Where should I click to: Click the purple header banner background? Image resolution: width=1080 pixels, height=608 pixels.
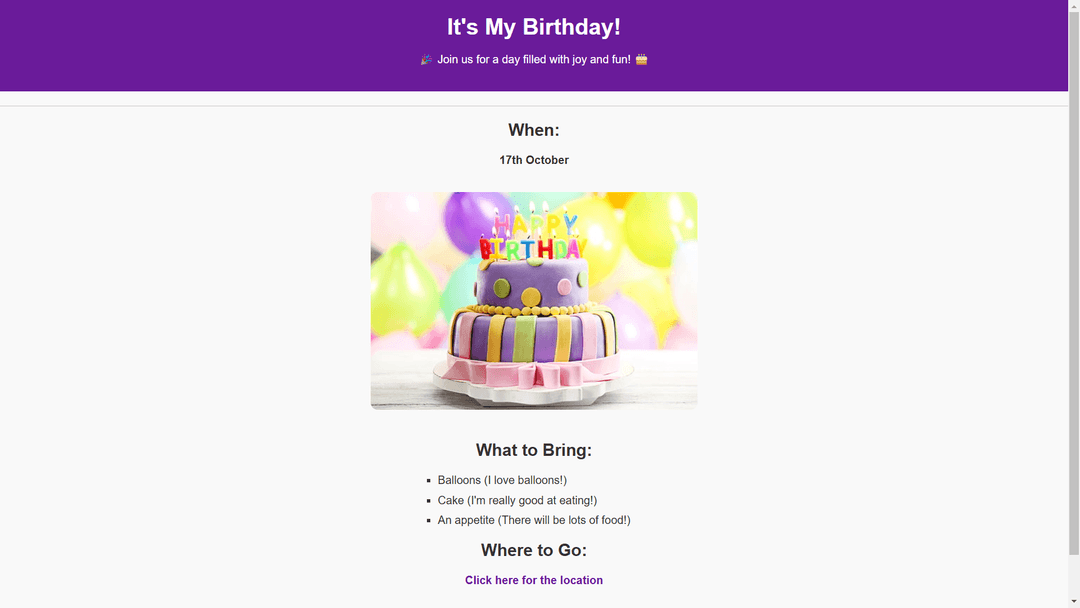(207, 45)
